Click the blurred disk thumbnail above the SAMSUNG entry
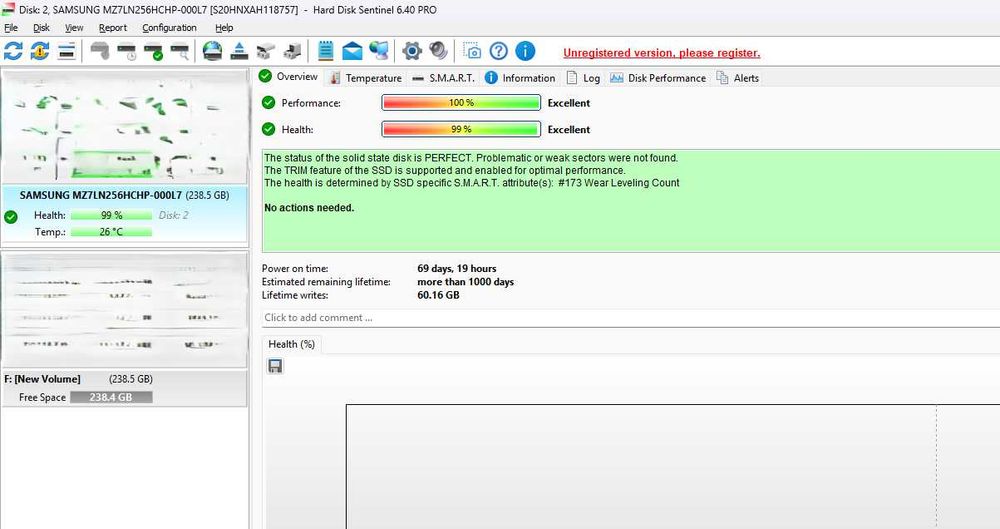 pyautogui.click(x=124, y=126)
